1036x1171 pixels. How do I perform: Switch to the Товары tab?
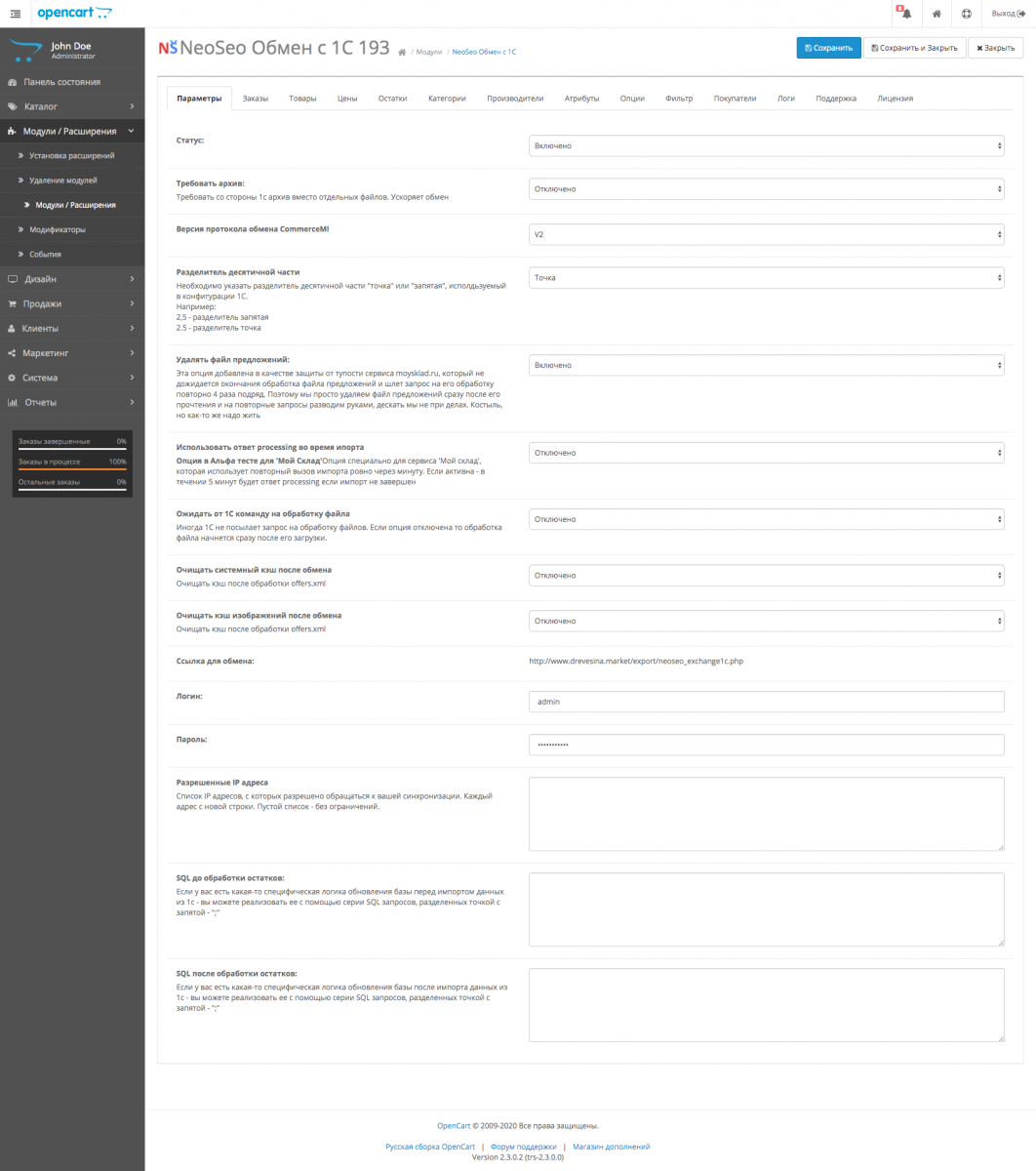pos(302,99)
